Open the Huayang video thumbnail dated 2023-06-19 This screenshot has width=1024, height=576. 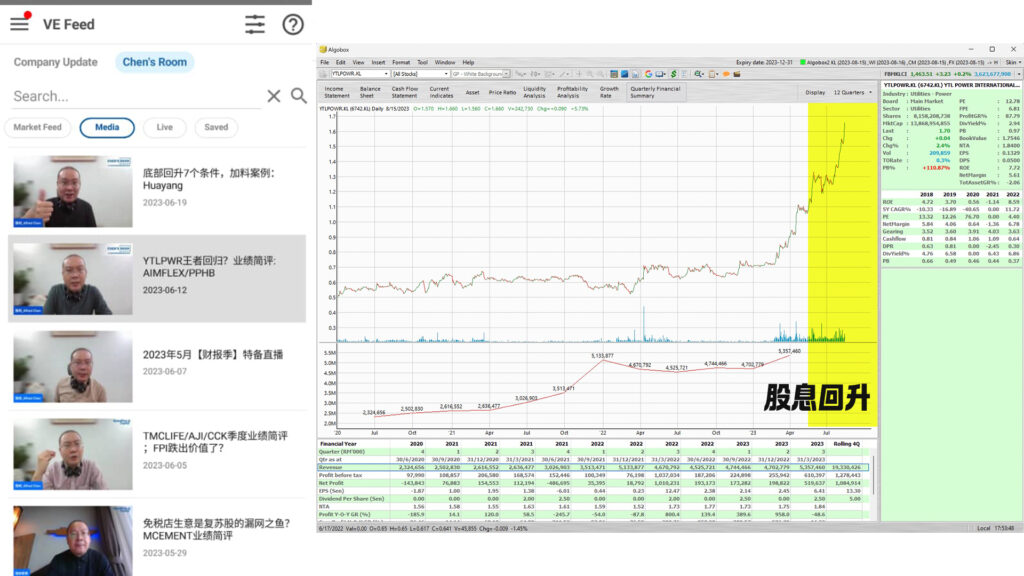pyautogui.click(x=72, y=191)
